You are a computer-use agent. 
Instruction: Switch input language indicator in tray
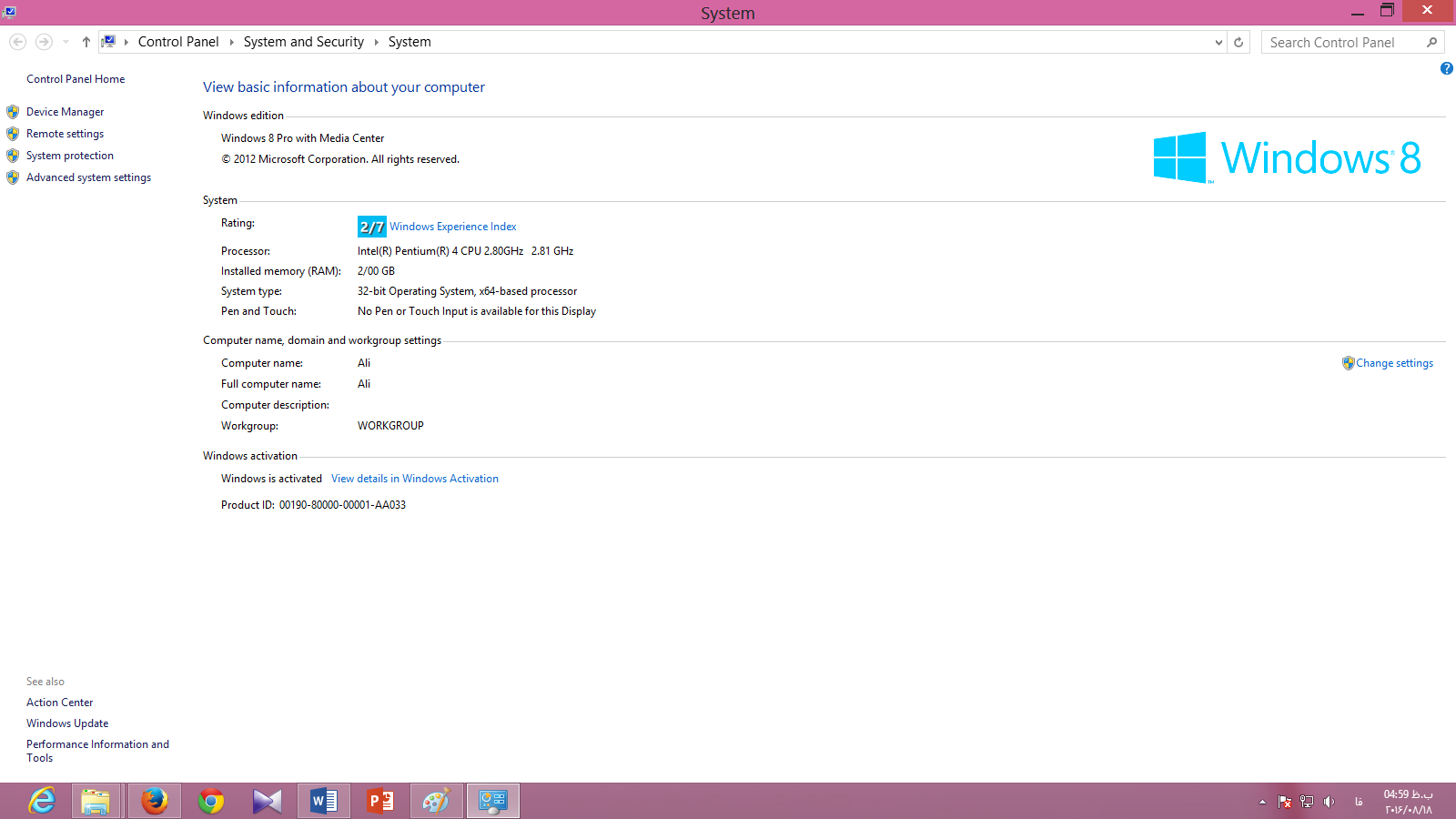pos(1359,802)
